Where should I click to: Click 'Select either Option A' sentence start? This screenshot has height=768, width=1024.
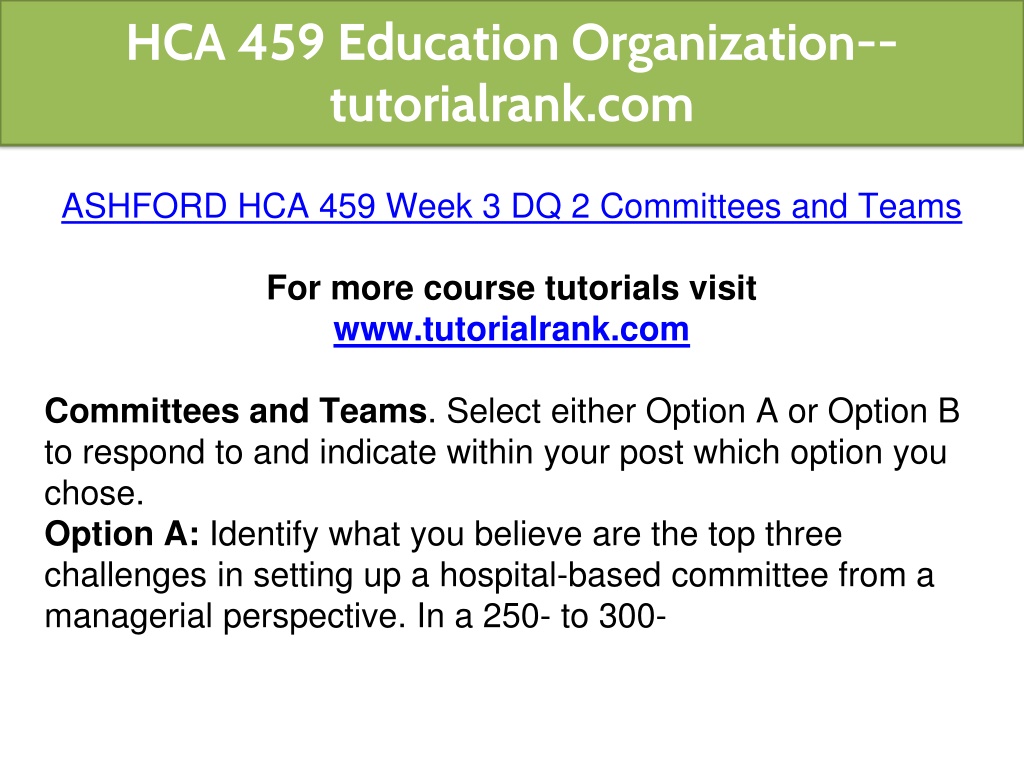(611, 411)
